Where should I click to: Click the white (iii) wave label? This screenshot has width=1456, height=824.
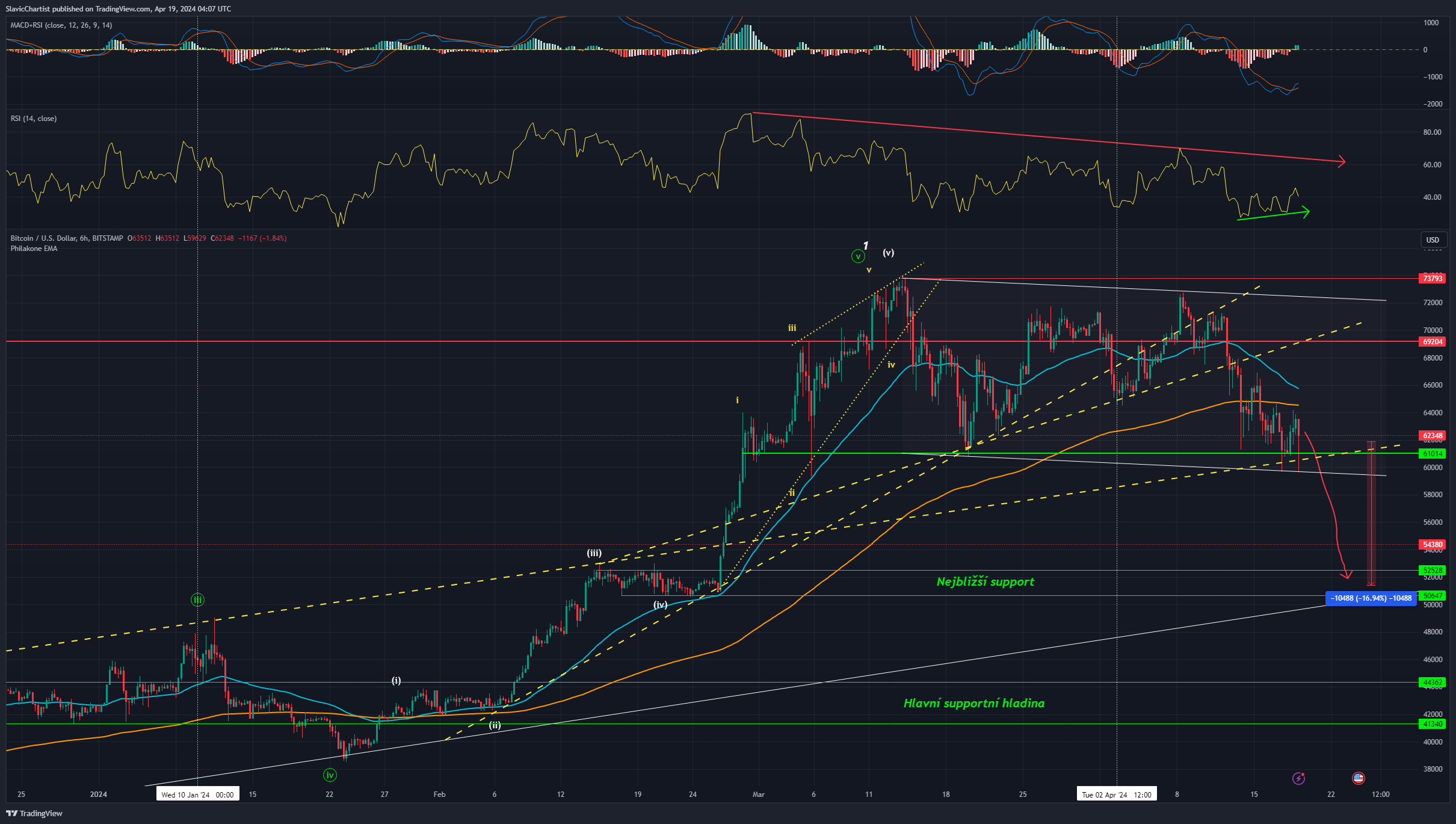click(x=594, y=553)
